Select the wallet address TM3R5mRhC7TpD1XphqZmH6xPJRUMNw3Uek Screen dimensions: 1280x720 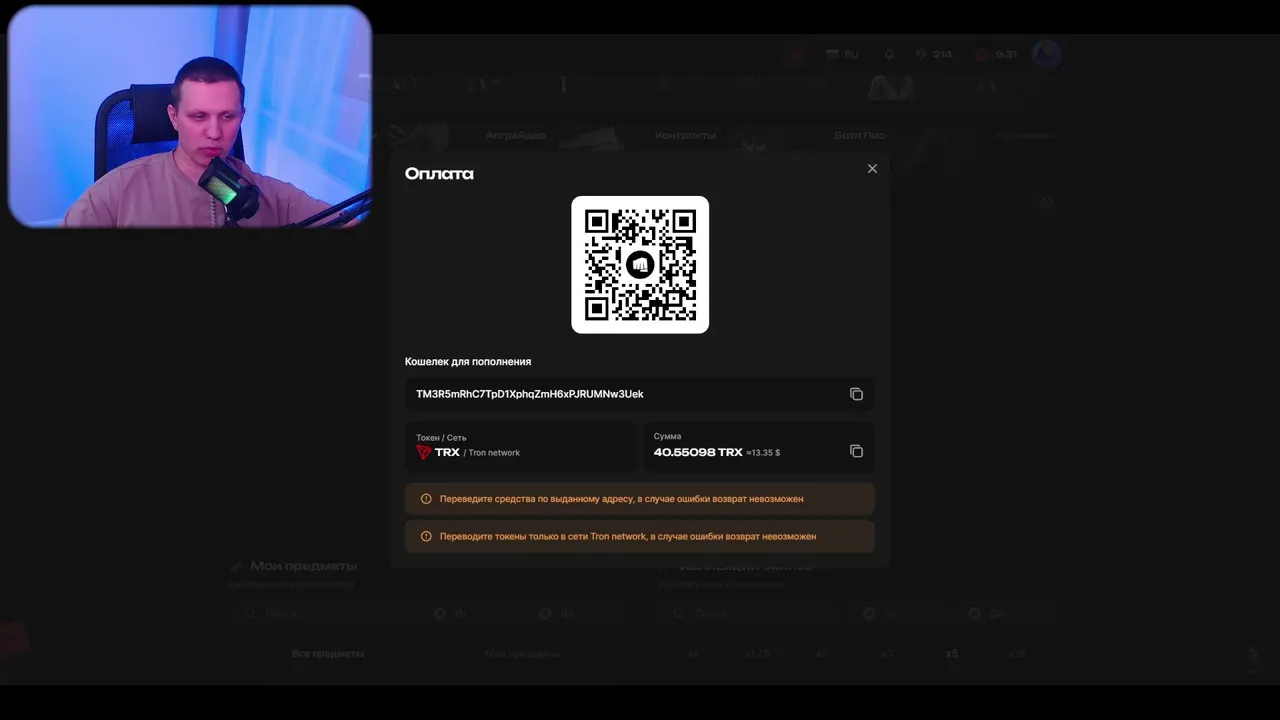[x=530, y=394]
